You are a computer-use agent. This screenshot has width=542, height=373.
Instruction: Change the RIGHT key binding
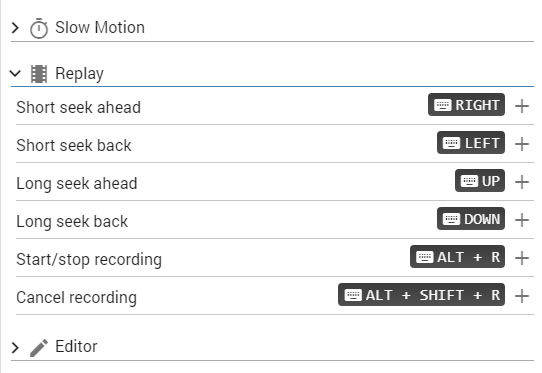click(466, 105)
